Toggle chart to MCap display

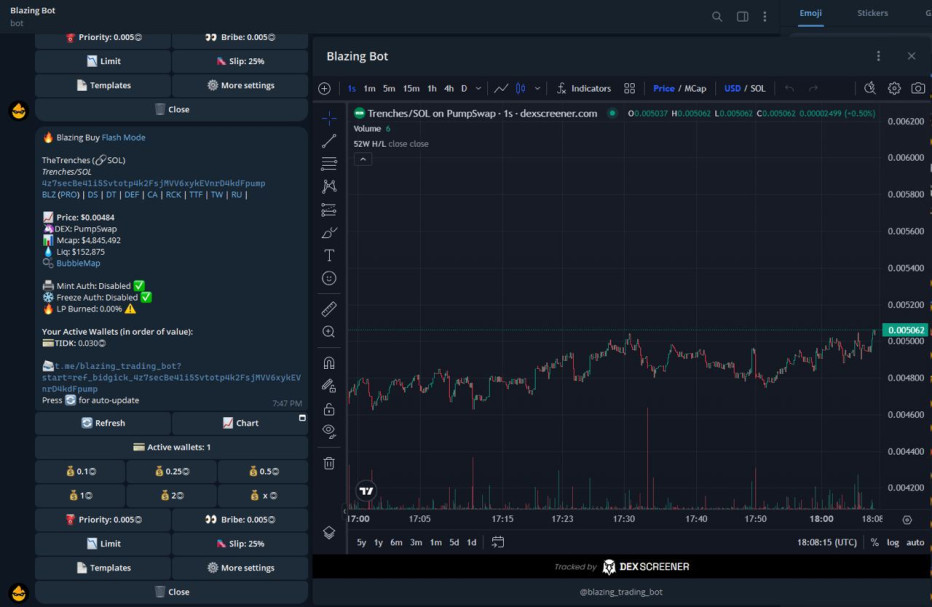695,89
